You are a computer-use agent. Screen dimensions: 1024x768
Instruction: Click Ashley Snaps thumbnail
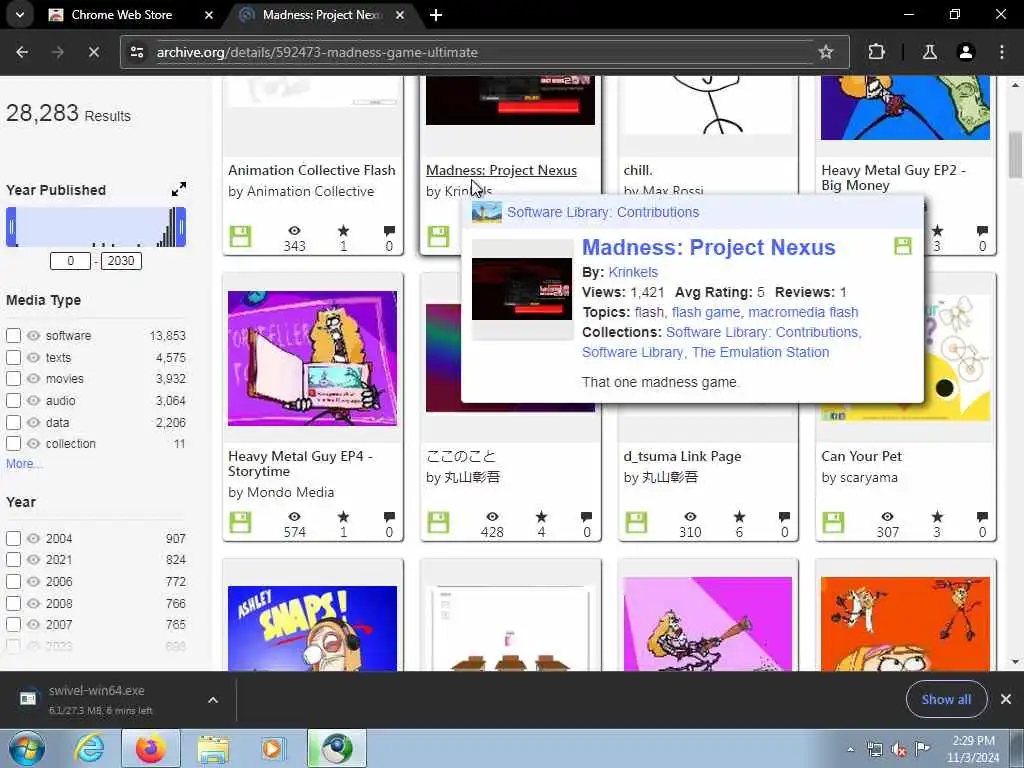(312, 628)
